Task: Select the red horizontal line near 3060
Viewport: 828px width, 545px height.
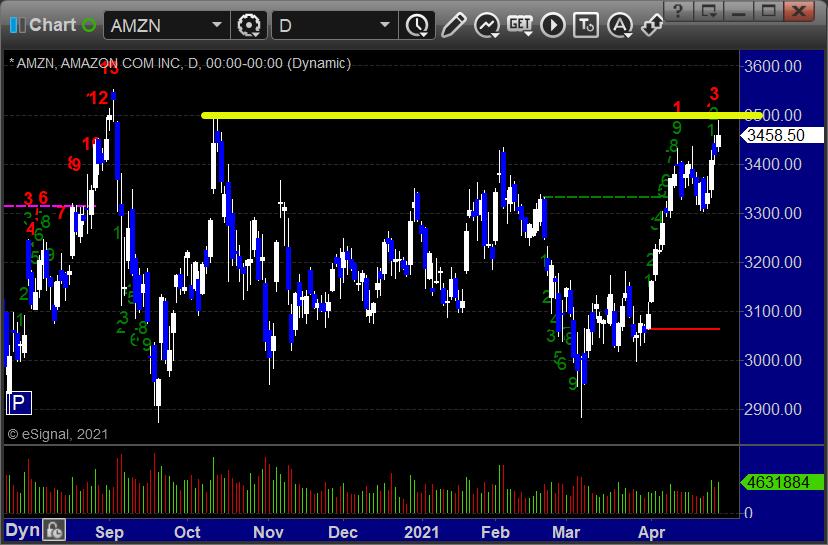Action: click(x=684, y=329)
